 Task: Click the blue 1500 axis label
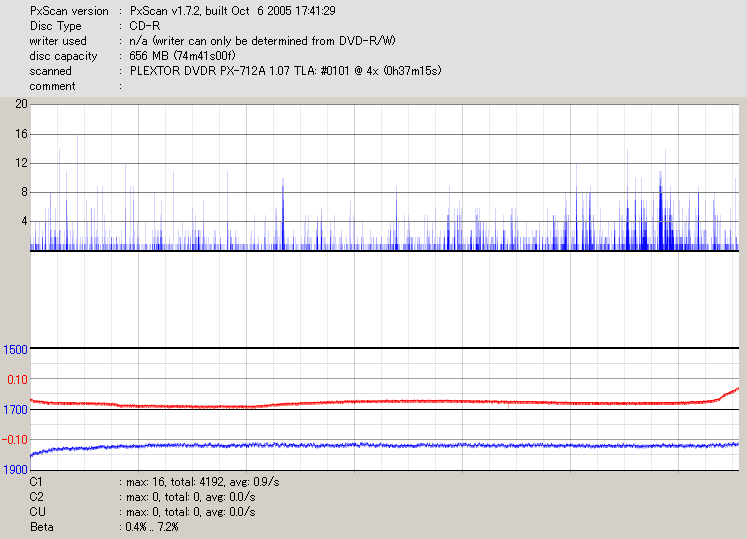click(x=15, y=349)
